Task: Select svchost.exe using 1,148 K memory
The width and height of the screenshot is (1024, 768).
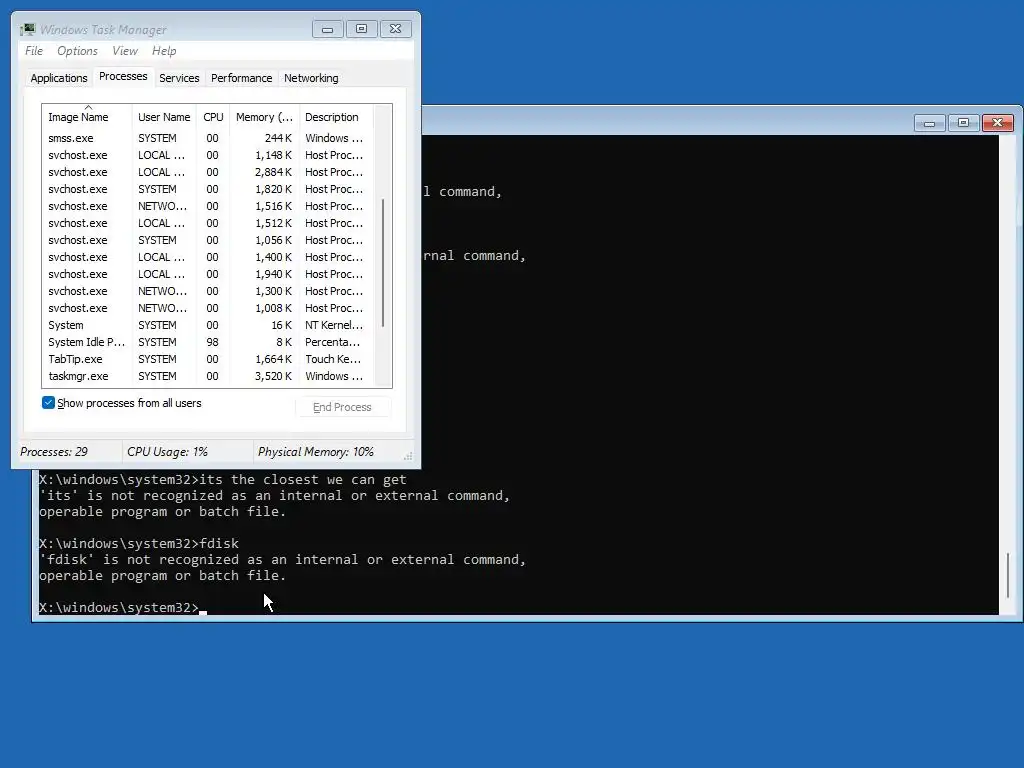Action: coord(207,155)
